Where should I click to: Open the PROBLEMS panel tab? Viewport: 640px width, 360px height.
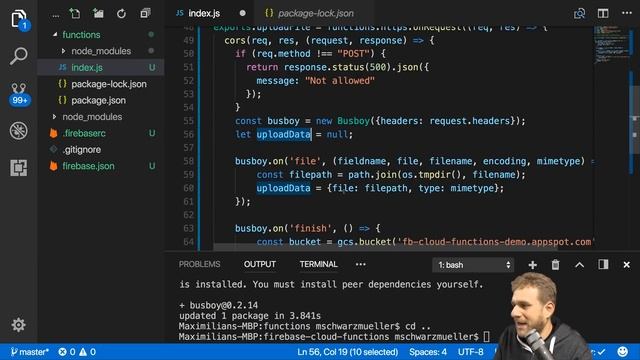[x=199, y=264]
